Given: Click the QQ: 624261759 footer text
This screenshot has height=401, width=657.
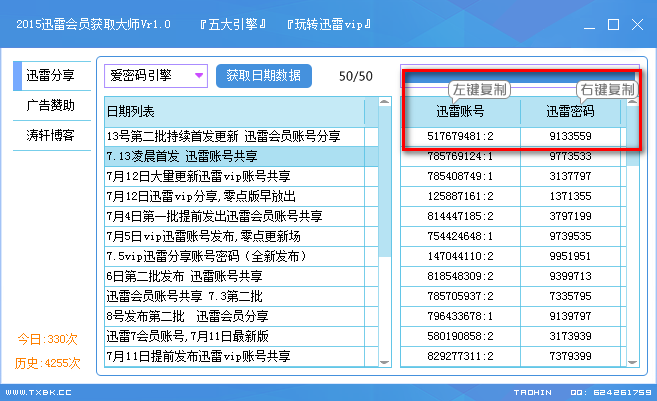Looking at the screenshot, I should pyautogui.click(x=611, y=393).
